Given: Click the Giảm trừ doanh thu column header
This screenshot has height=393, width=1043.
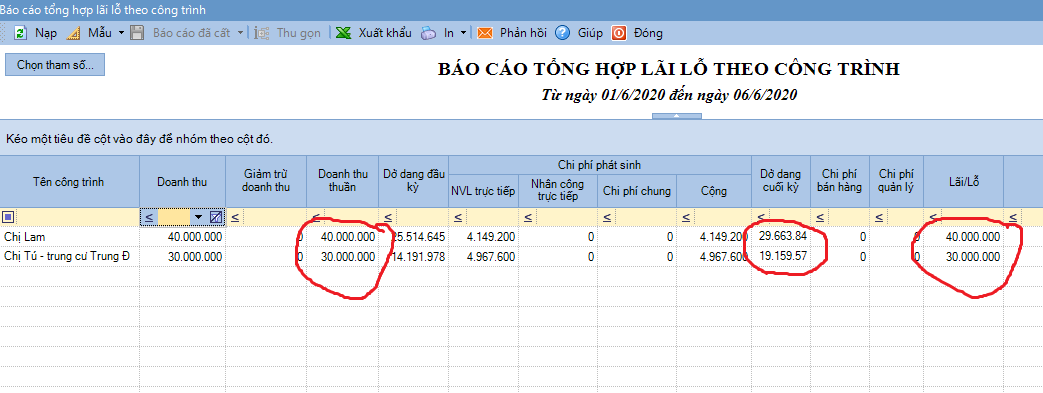Looking at the screenshot, I should [266, 182].
